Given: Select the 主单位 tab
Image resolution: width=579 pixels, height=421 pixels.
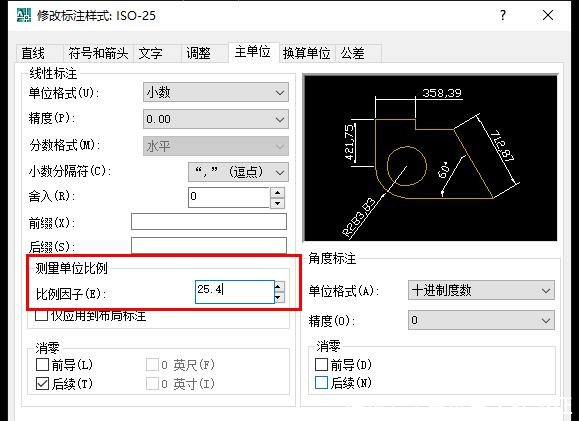Looking at the screenshot, I should 253,52.
